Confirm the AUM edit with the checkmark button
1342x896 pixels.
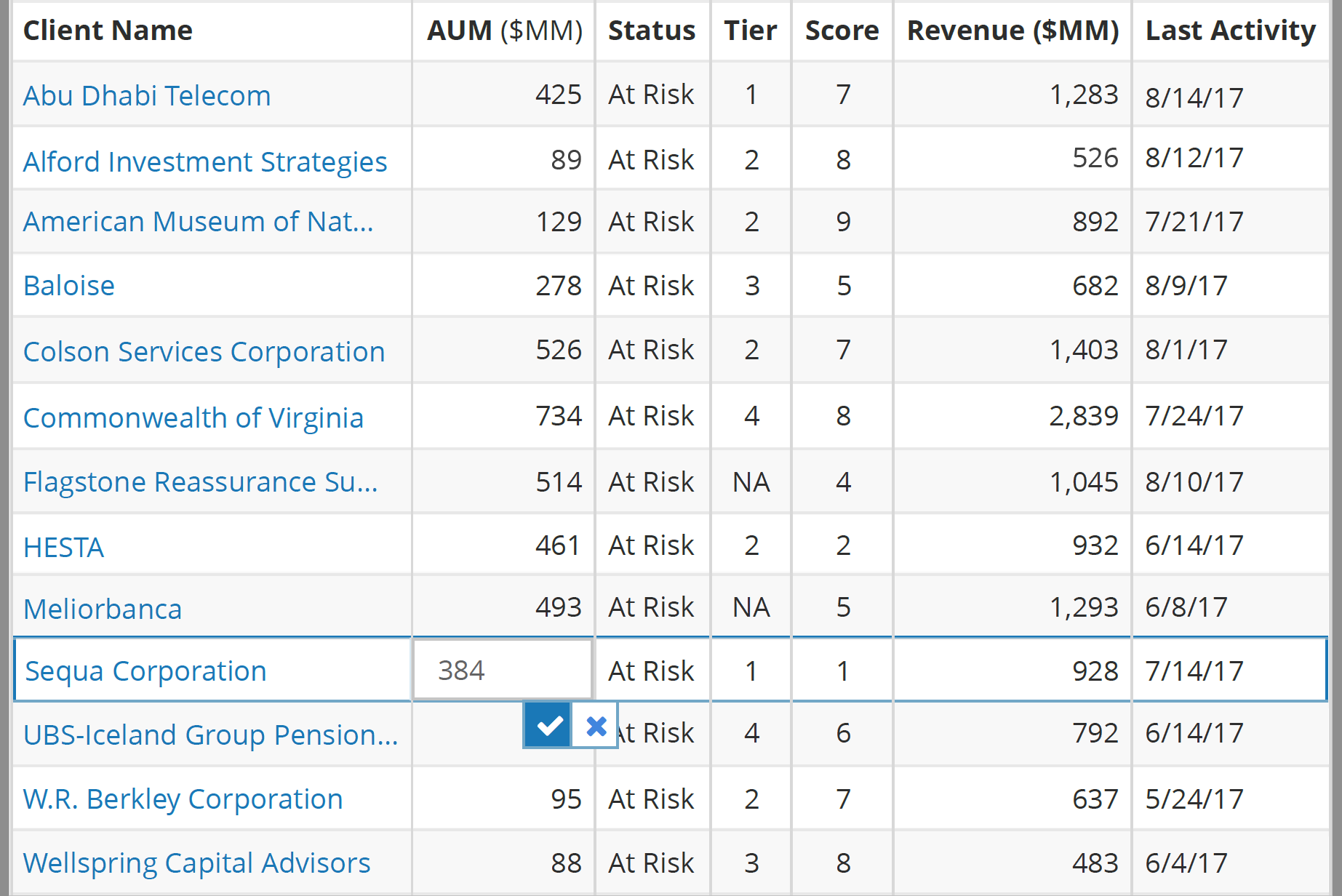point(547,725)
